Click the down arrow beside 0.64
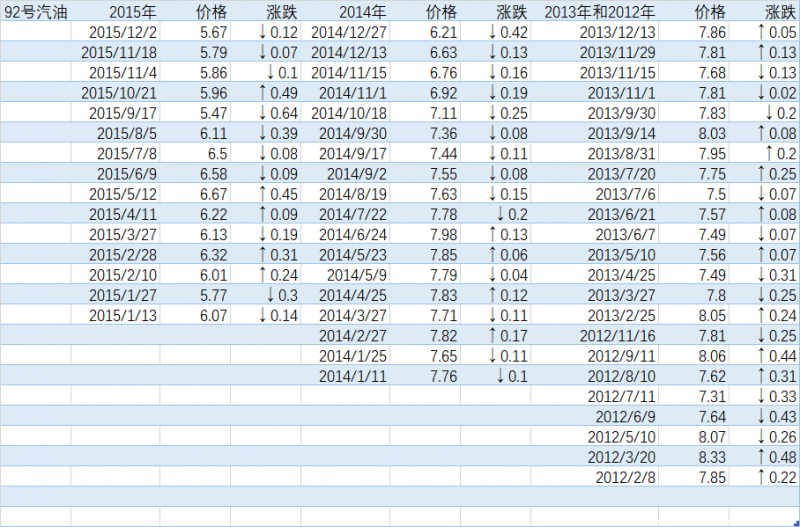Image resolution: width=800 pixels, height=527 pixels. pyautogui.click(x=262, y=113)
